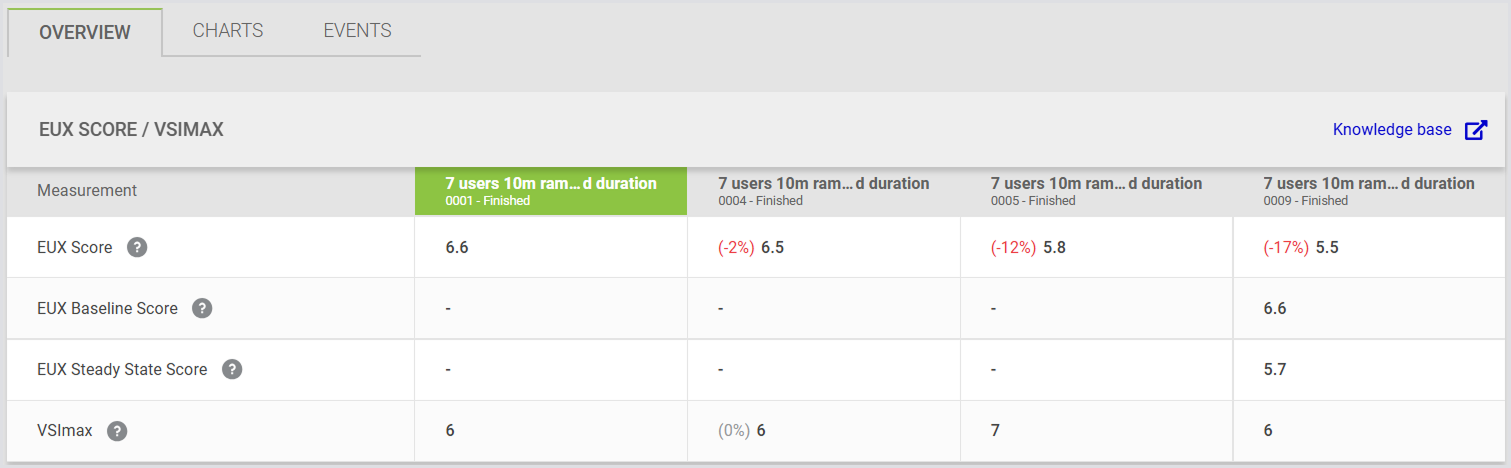
Task: Select the 0004 - Finished test column header
Action: (x=823, y=191)
